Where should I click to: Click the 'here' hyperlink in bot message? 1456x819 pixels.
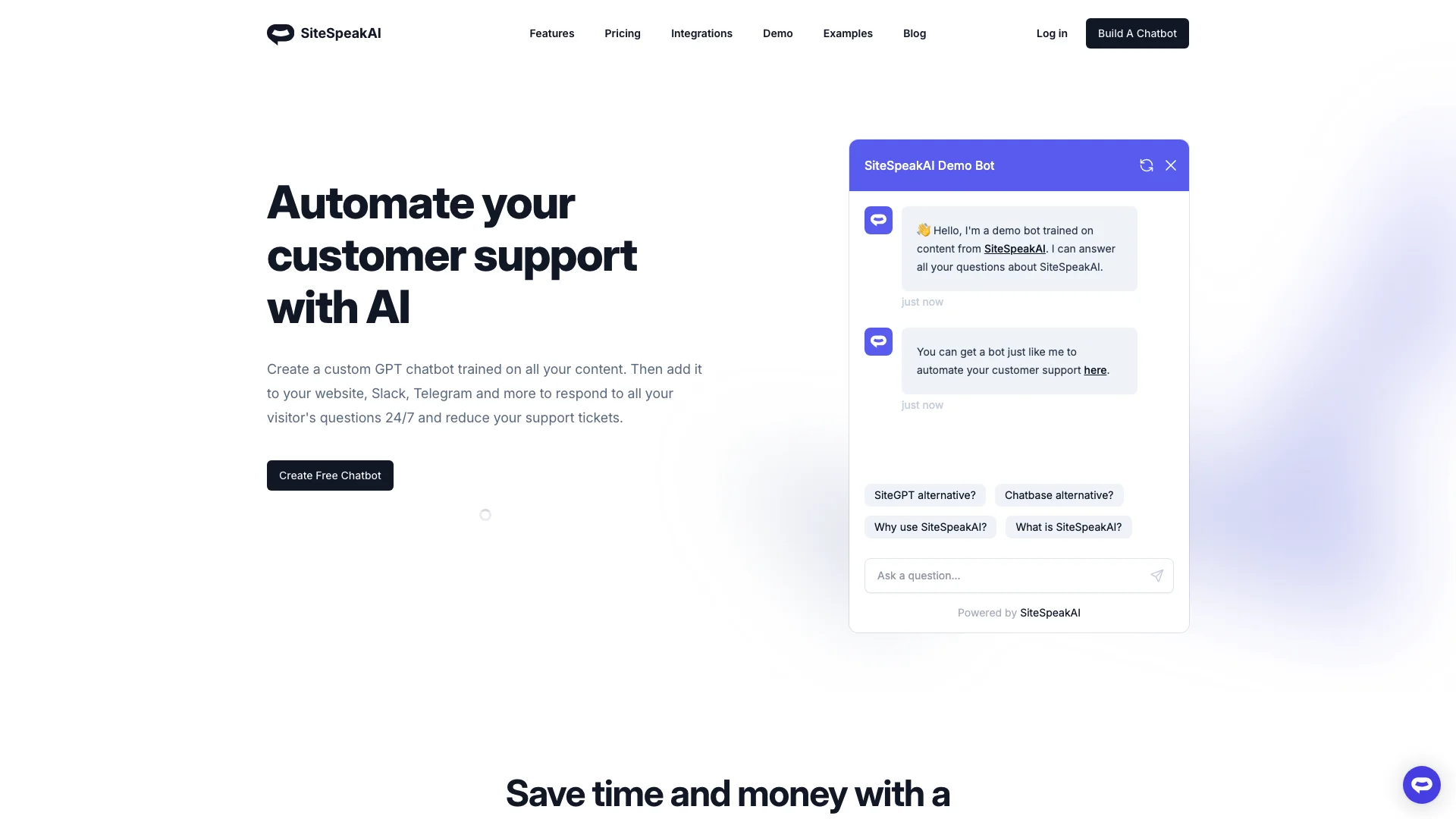pyautogui.click(x=1095, y=371)
